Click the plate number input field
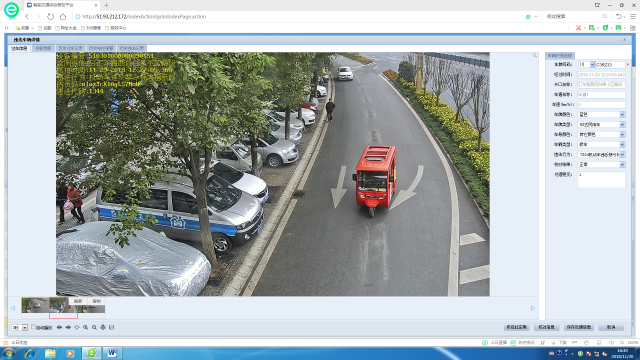Image resolution: width=640 pixels, height=360 pixels. coord(610,65)
